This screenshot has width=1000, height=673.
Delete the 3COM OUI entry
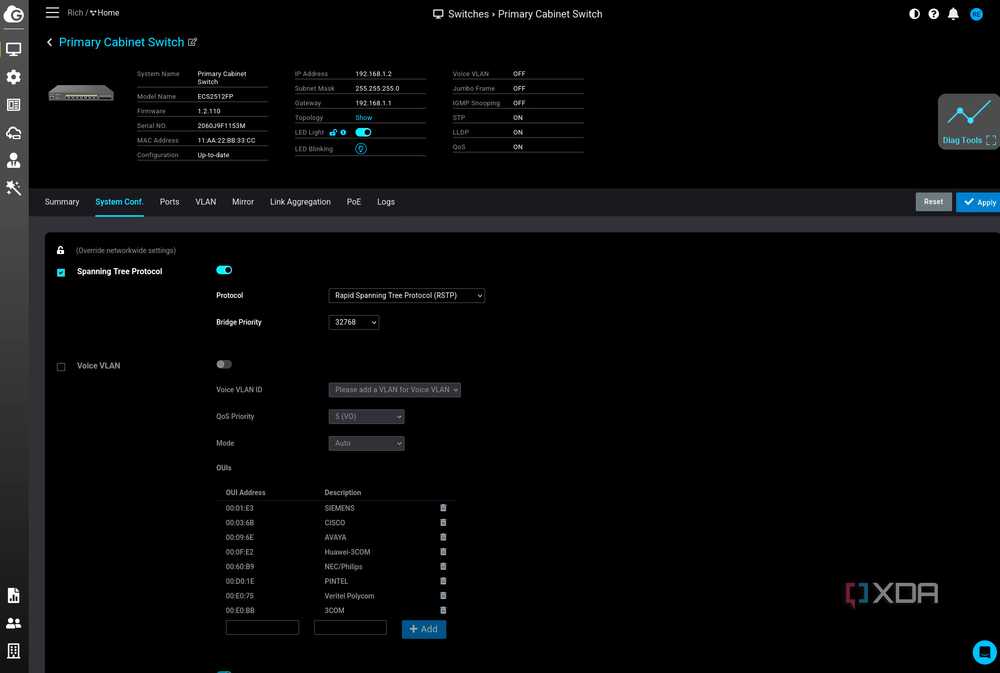(443, 610)
